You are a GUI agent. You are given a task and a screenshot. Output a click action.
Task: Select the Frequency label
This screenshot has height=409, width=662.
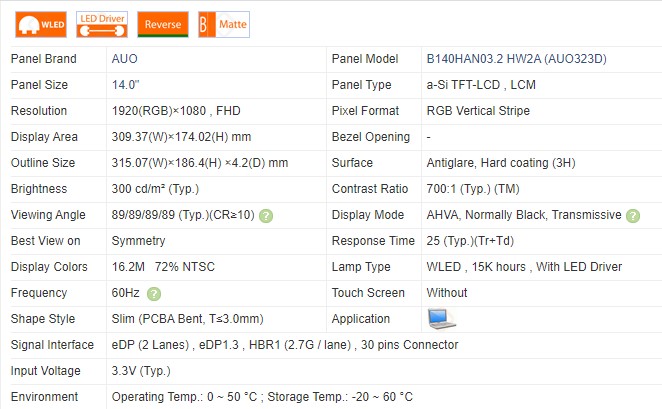[39, 293]
